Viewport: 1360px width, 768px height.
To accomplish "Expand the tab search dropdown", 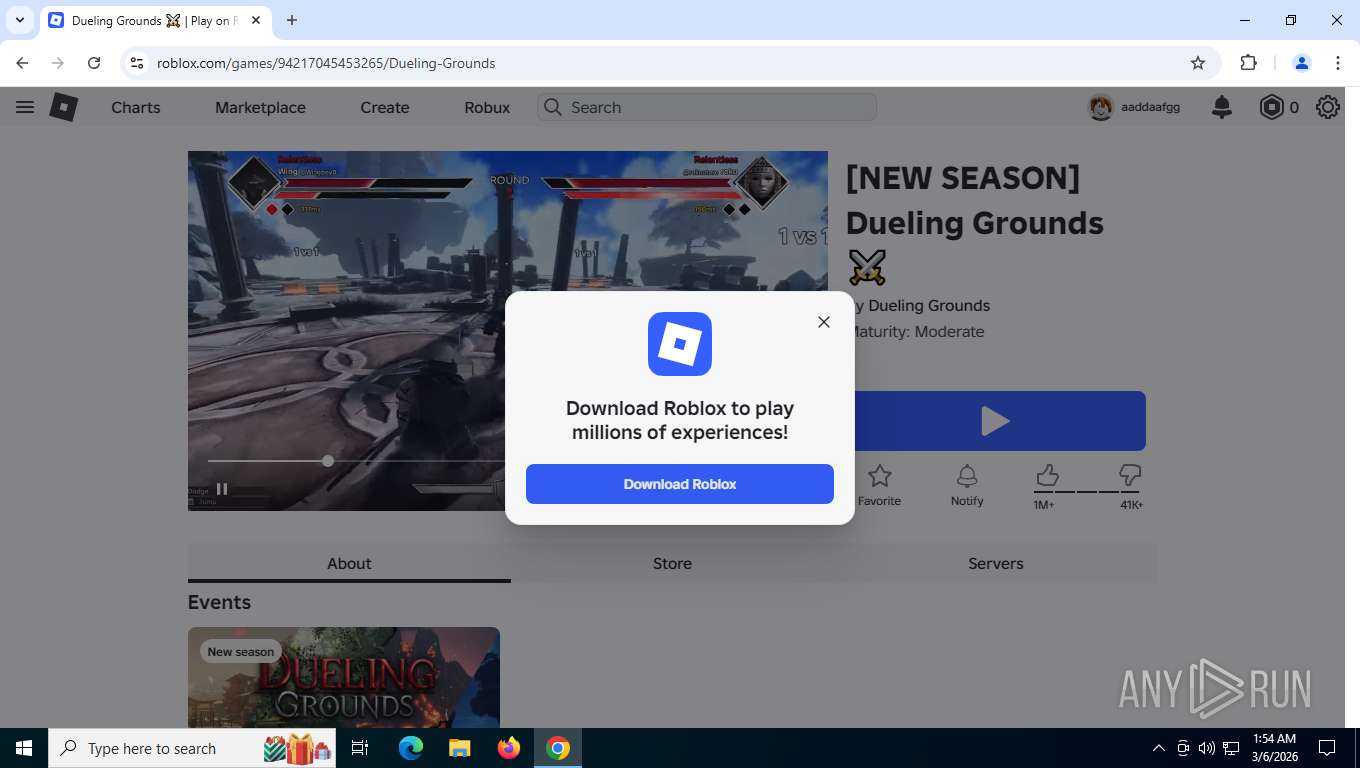I will point(20,20).
